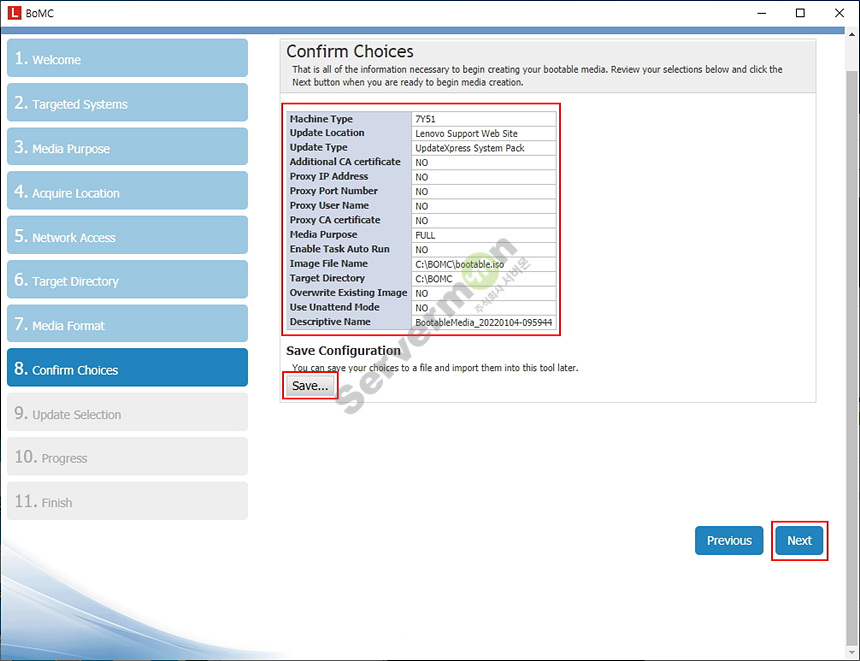Viewport: 860px width, 661px height.
Task: Click the Update Location label
Action: 327,133
